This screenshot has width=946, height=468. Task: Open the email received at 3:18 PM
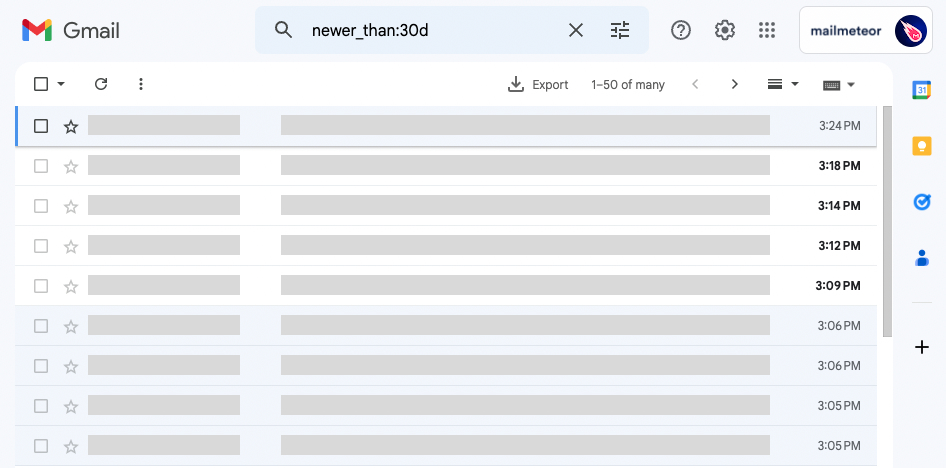click(446, 166)
